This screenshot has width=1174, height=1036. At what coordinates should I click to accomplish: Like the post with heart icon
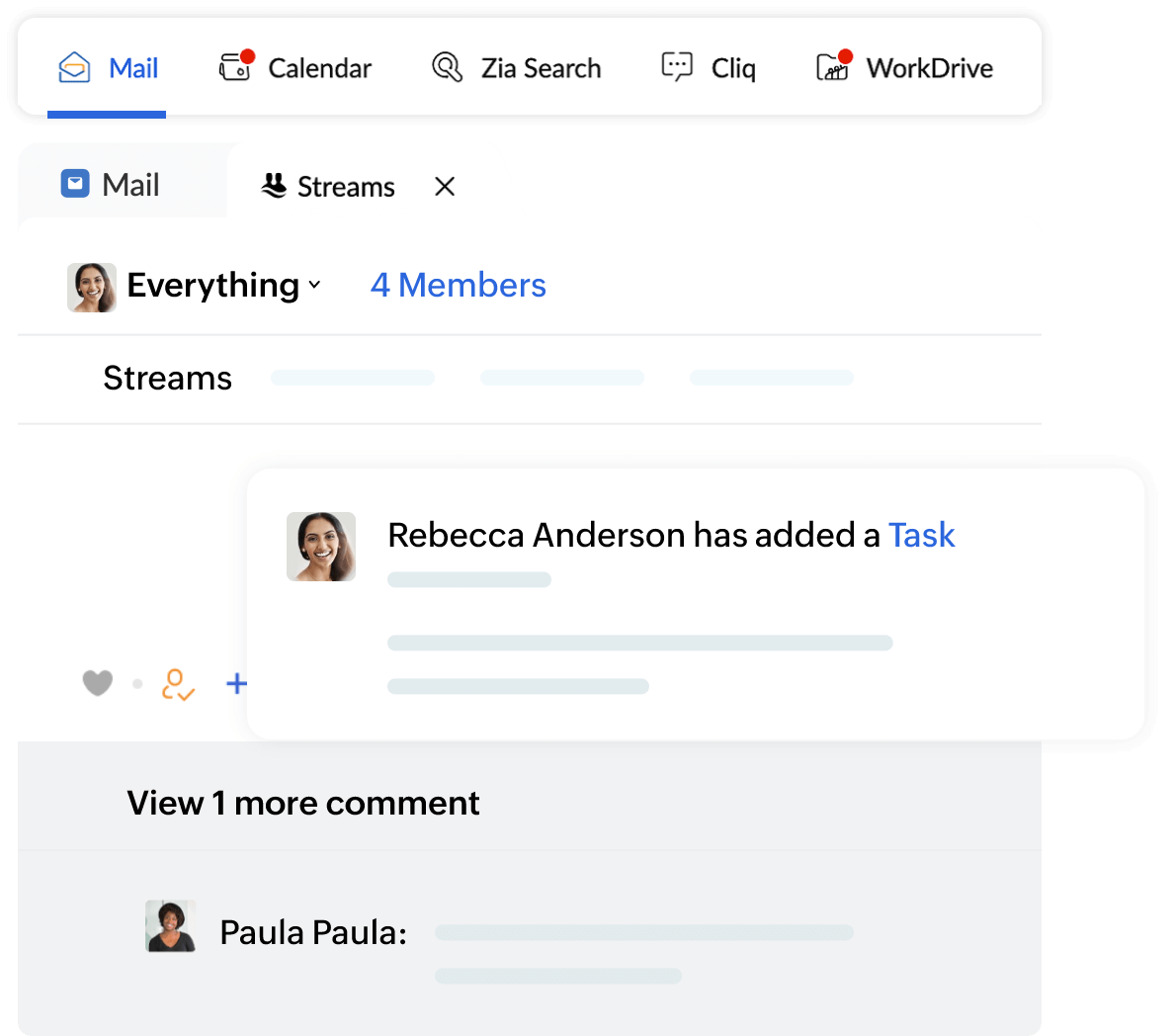(x=97, y=683)
